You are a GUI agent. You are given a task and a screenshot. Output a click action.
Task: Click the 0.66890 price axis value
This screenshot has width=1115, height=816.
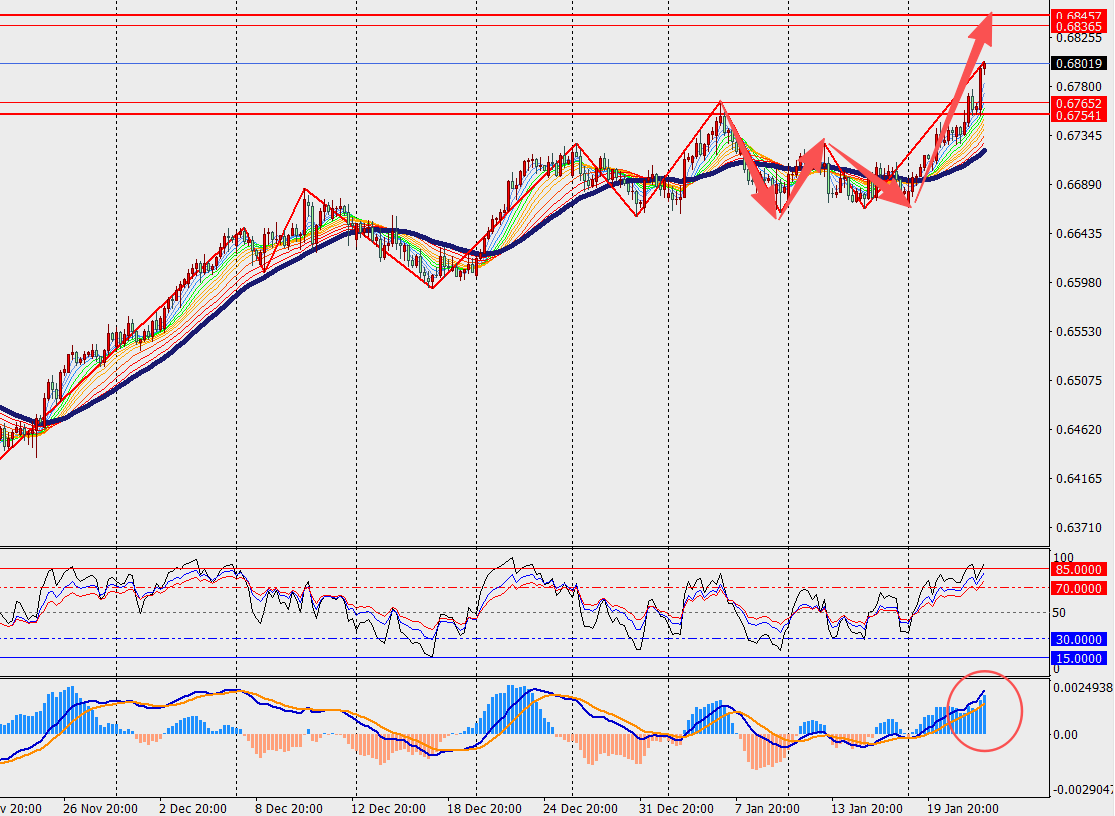tap(1077, 185)
